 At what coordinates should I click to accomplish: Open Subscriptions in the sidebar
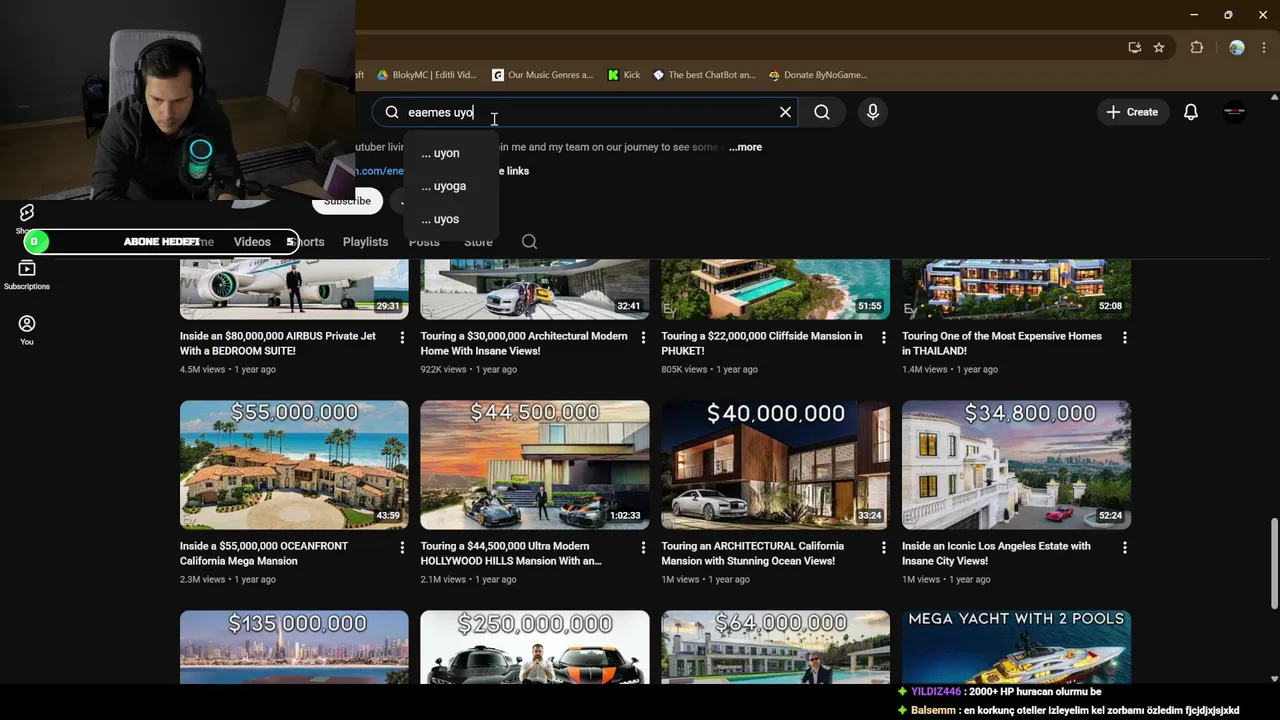click(x=27, y=275)
